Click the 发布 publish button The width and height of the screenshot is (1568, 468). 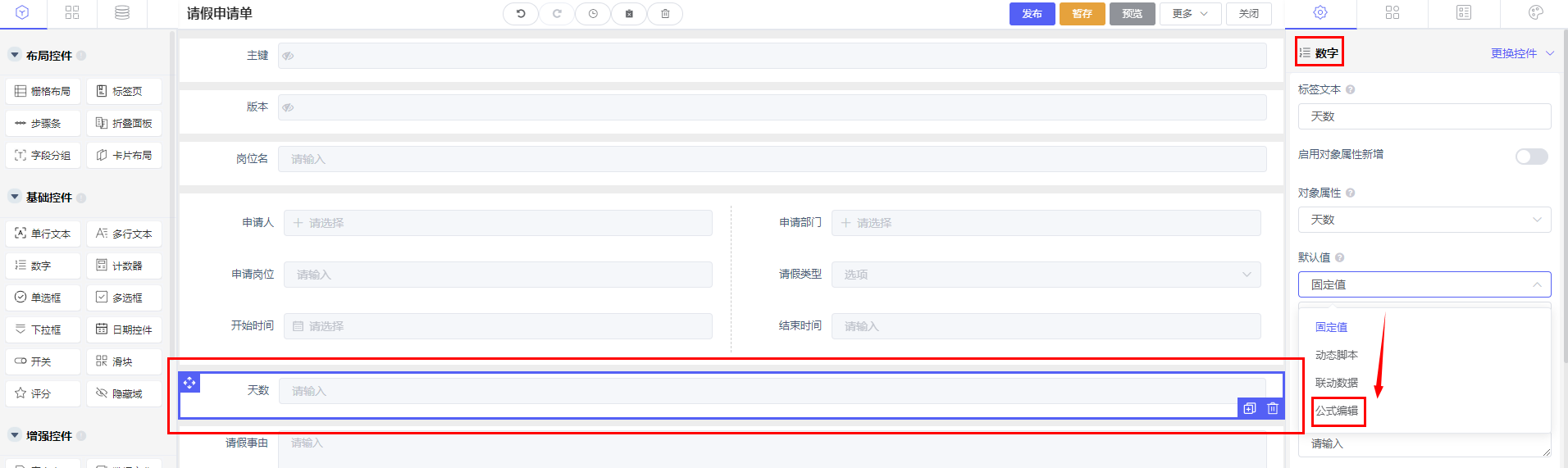pyautogui.click(x=1032, y=14)
